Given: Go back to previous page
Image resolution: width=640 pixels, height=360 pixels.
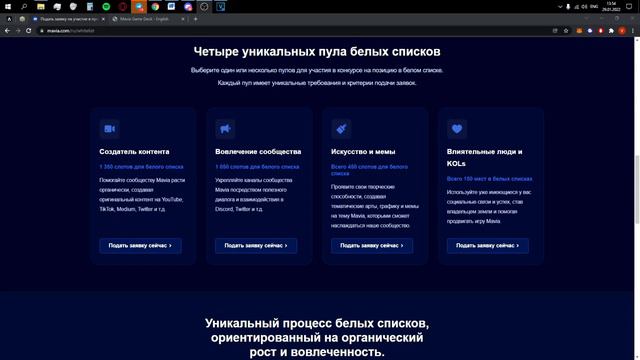Looking at the screenshot, I should pyautogui.click(x=7, y=31).
